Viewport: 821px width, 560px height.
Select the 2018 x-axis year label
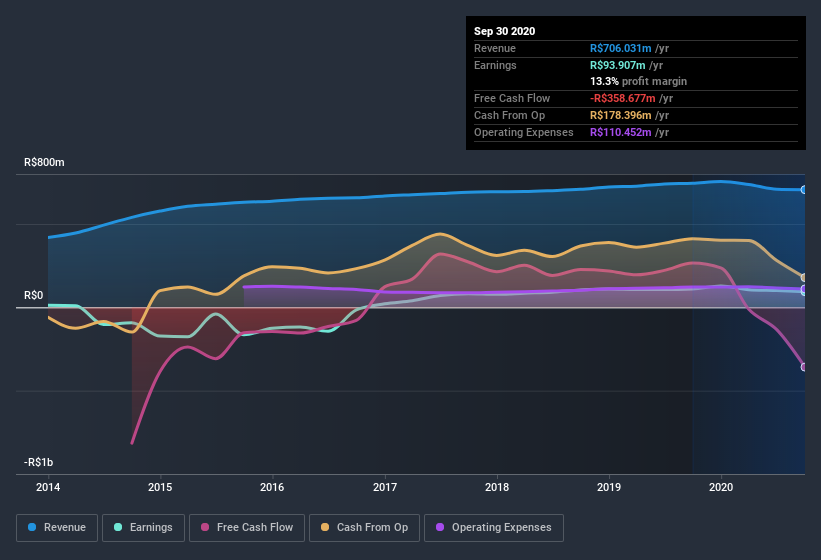497,487
